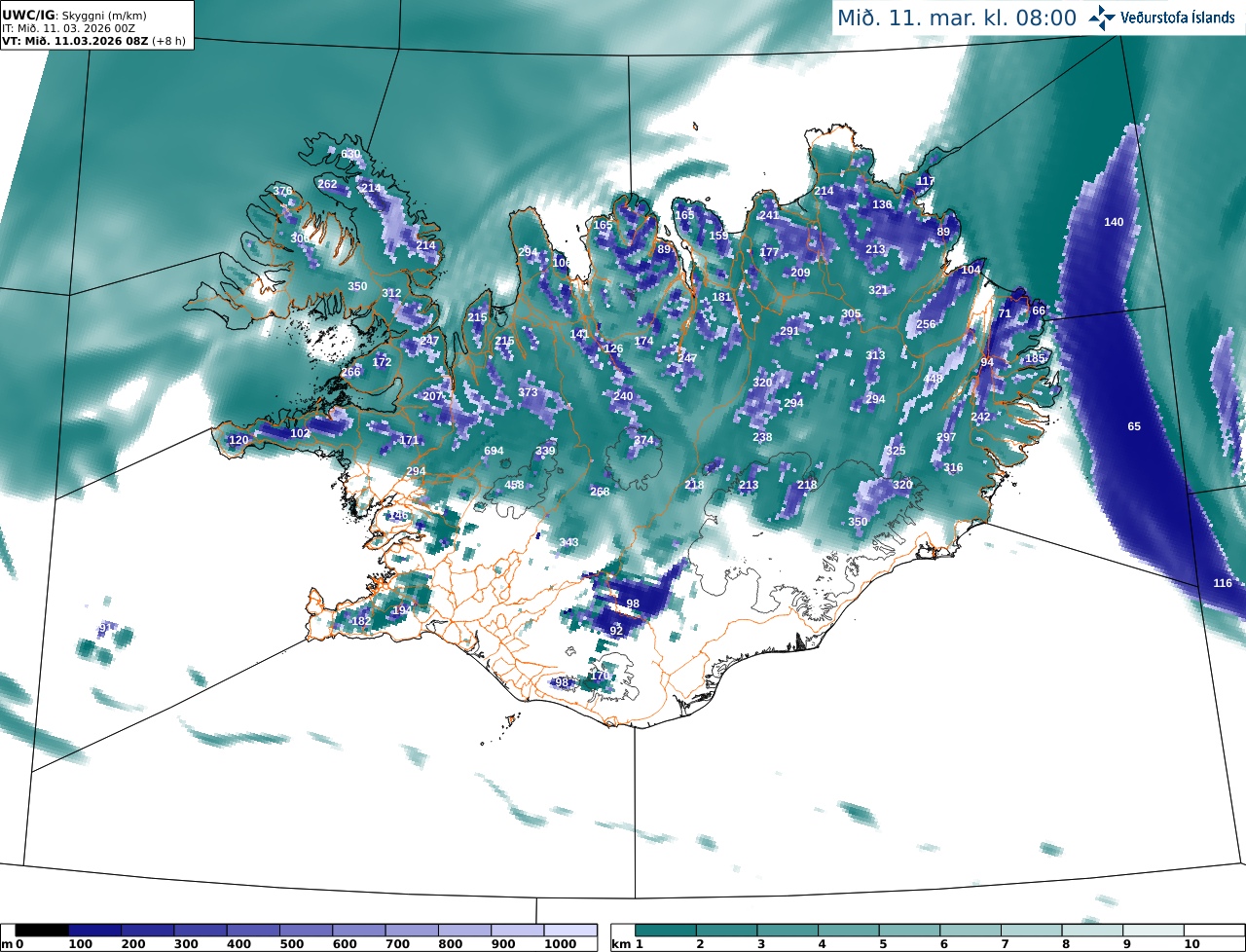
Task: Click the 209 visibility value
Action: click(x=800, y=273)
